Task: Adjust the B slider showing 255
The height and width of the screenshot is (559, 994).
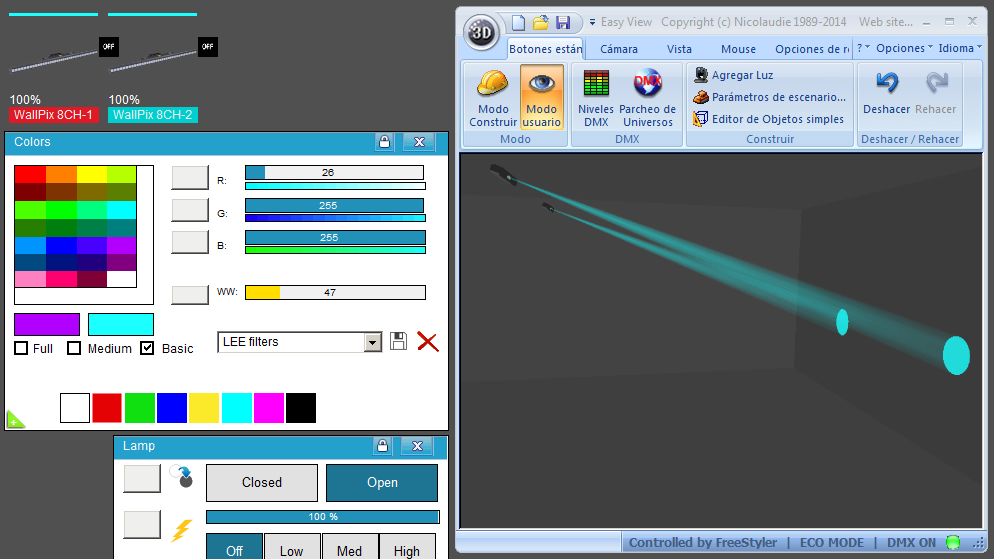Action: coord(335,238)
